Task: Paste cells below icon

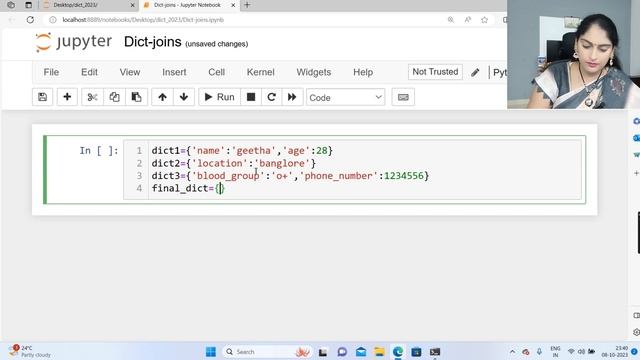Action: point(136,97)
